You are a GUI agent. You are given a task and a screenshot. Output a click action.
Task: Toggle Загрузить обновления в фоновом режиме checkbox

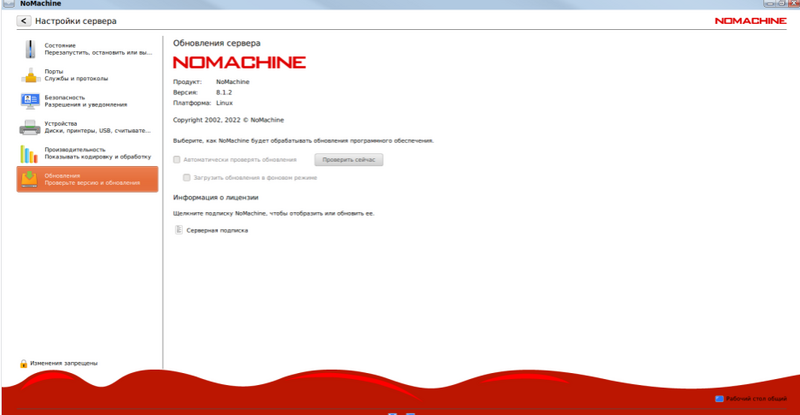187,178
